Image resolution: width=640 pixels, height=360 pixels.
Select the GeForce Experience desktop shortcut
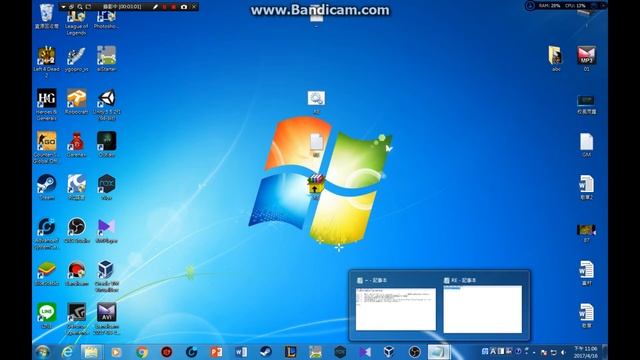(x=76, y=318)
